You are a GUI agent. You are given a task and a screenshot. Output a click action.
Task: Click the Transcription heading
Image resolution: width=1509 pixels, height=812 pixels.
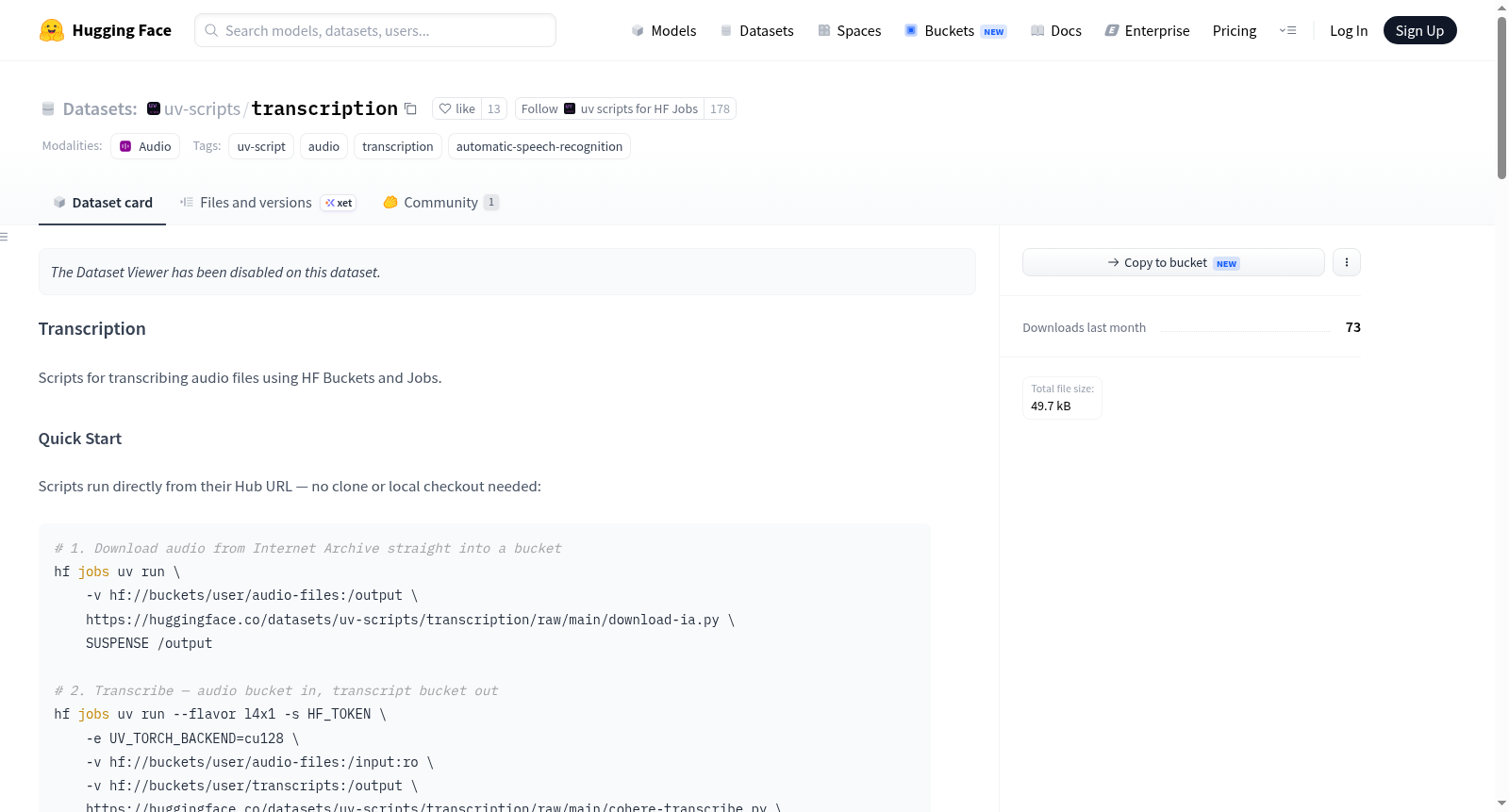pos(92,328)
